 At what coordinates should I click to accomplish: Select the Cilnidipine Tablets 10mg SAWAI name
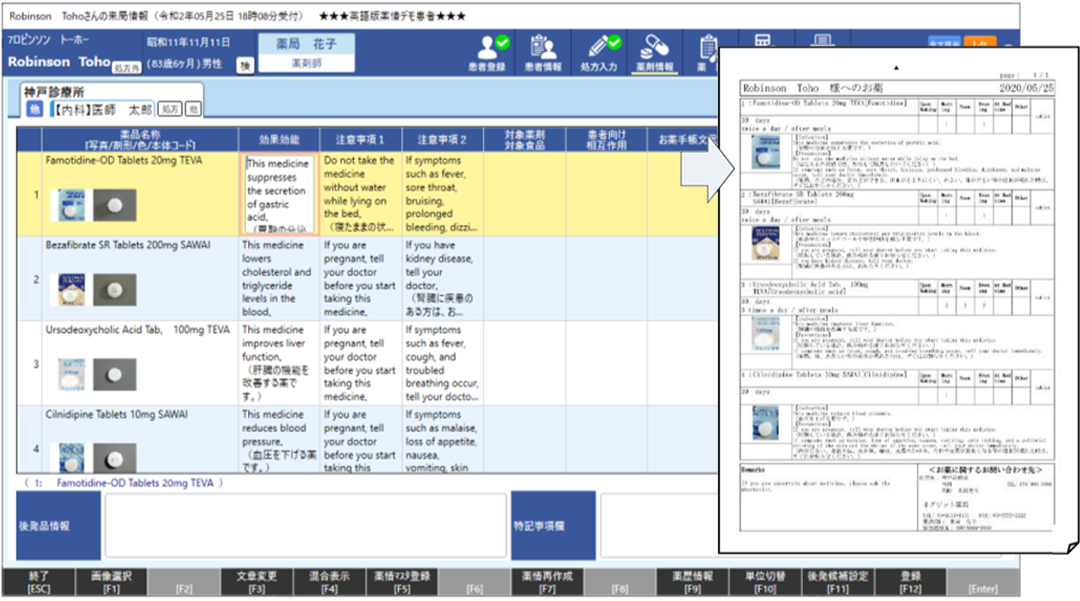(116, 414)
